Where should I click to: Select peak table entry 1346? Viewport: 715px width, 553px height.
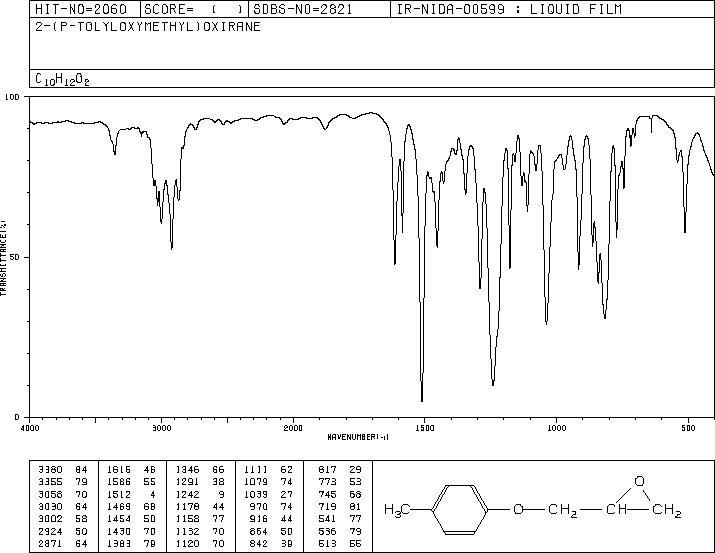187,469
